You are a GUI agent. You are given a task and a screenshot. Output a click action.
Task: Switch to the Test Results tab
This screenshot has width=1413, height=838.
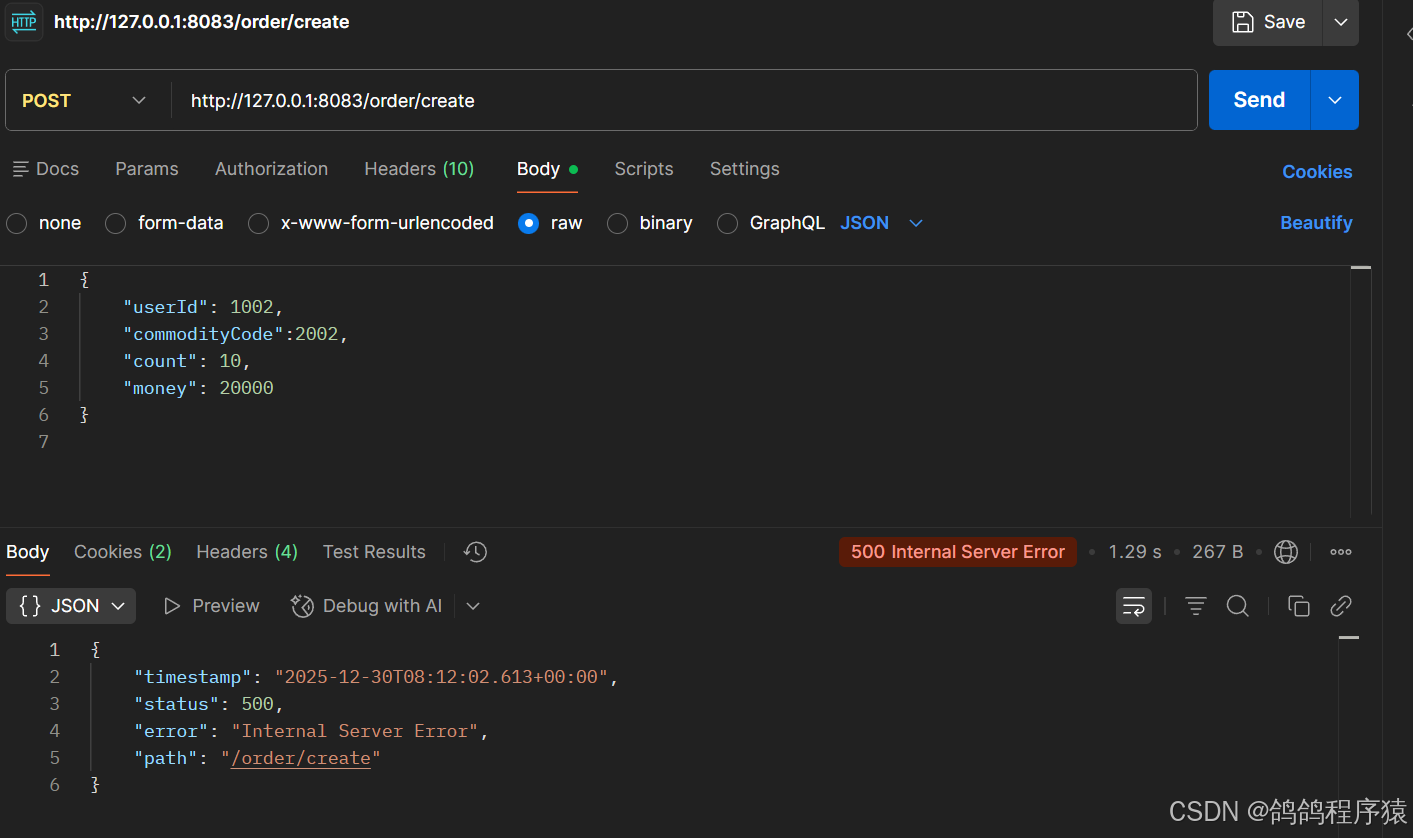pyautogui.click(x=374, y=552)
